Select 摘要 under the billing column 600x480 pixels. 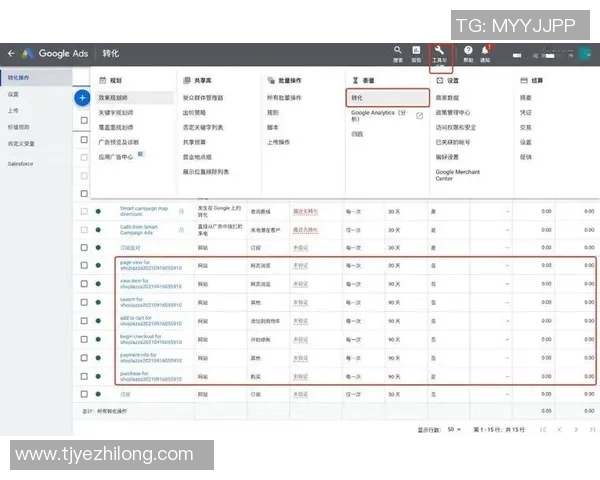pos(526,98)
